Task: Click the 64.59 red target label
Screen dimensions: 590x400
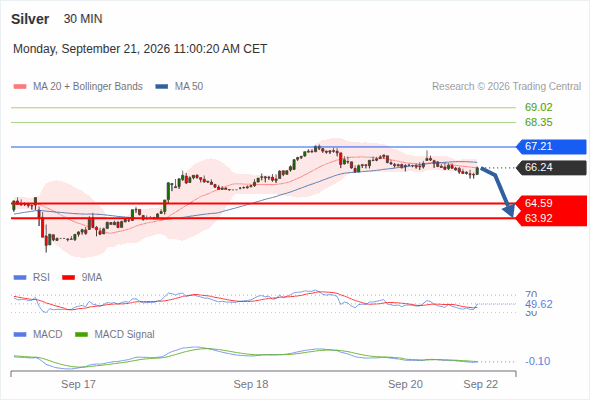Action: pyautogui.click(x=538, y=203)
